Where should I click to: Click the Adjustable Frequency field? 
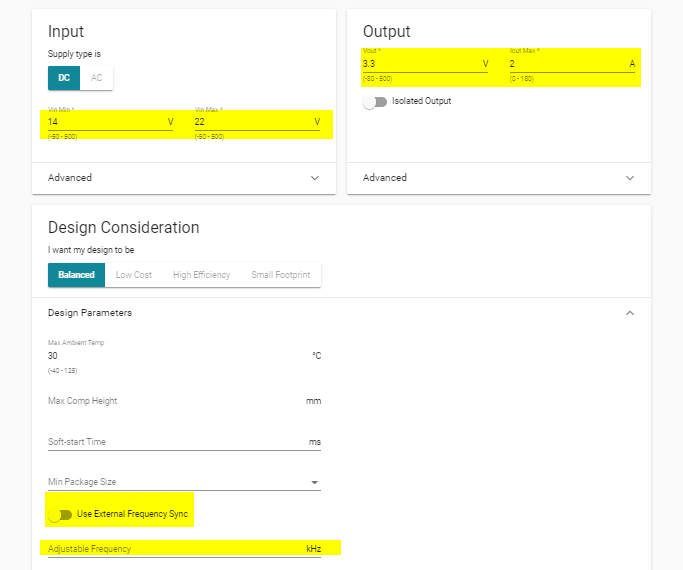pyautogui.click(x=175, y=549)
